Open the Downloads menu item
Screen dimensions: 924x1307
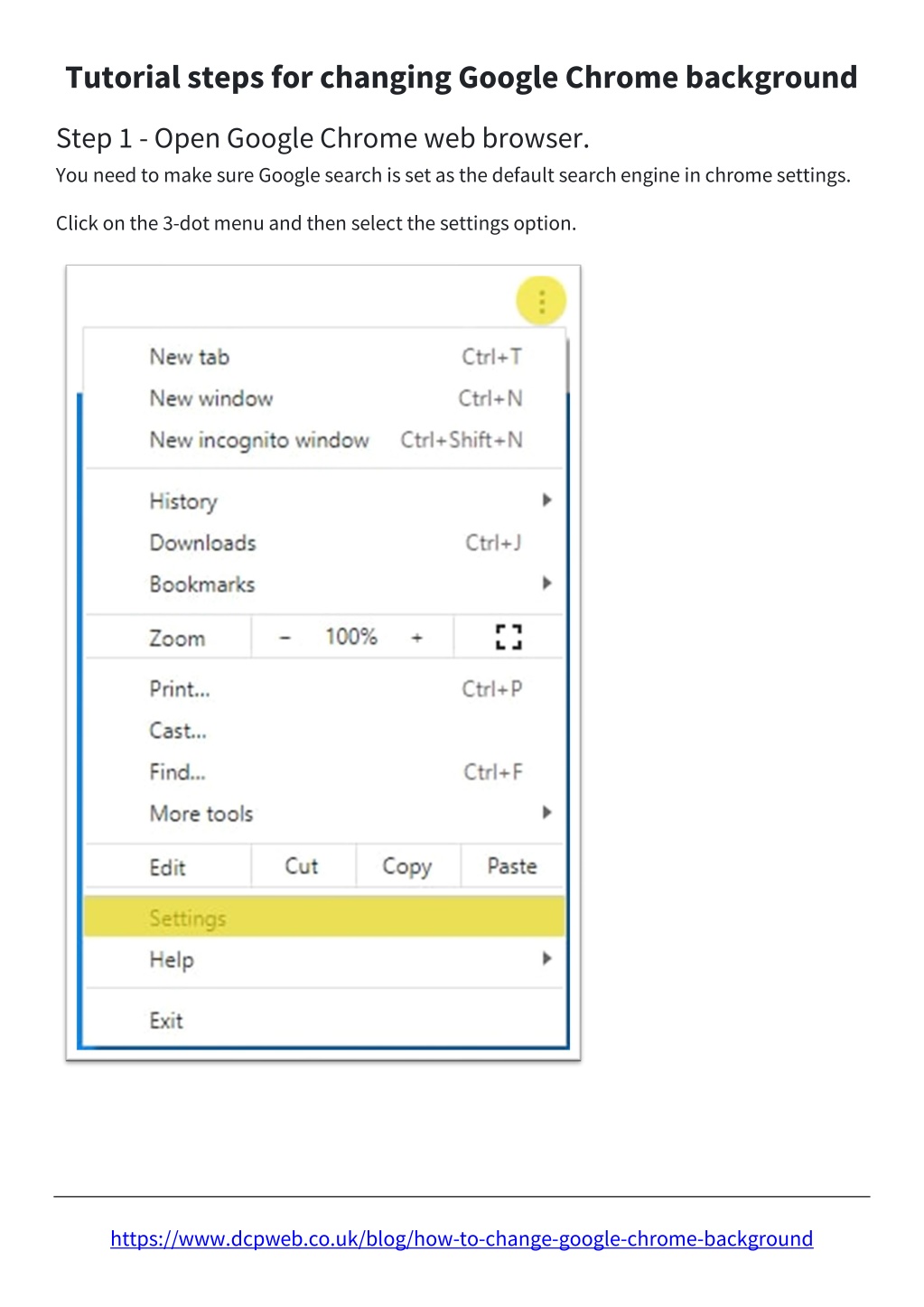point(324,543)
